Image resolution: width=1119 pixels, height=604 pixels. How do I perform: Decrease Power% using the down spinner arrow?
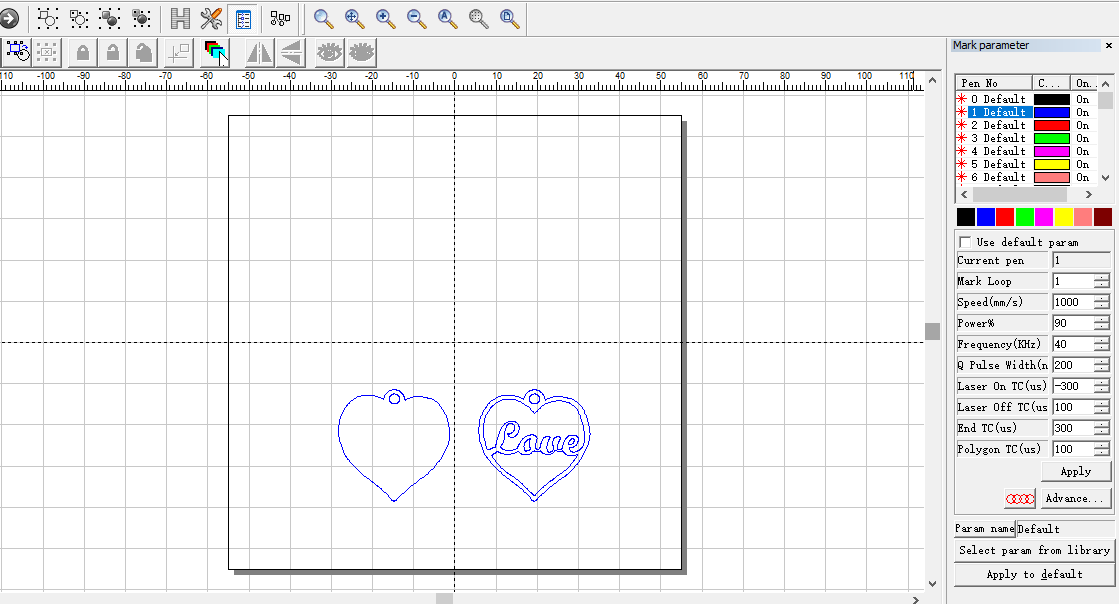pyautogui.click(x=1101, y=327)
